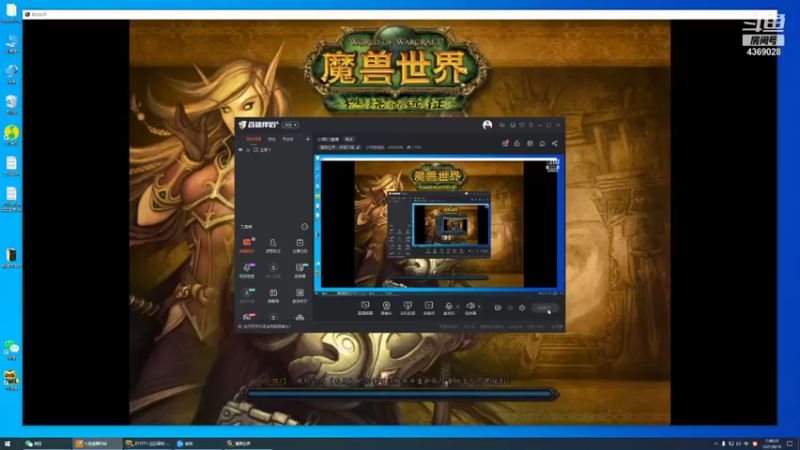Switch to the third scene tab
800x450 pixels.
pyautogui.click(x=288, y=139)
